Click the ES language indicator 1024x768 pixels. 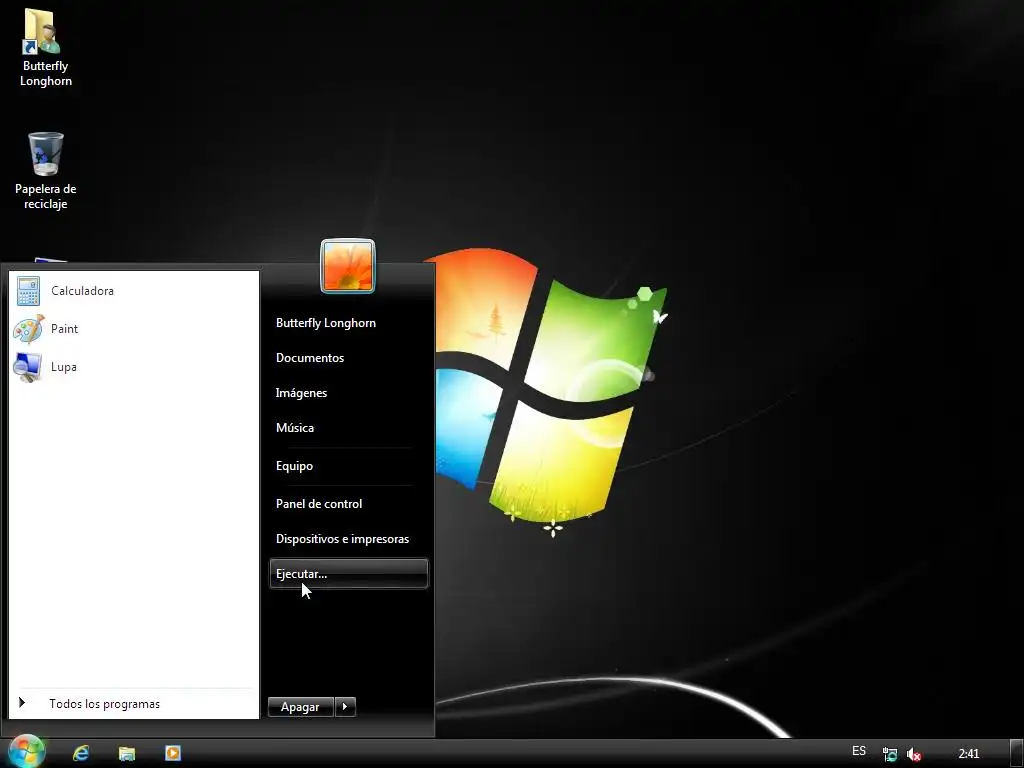point(859,751)
